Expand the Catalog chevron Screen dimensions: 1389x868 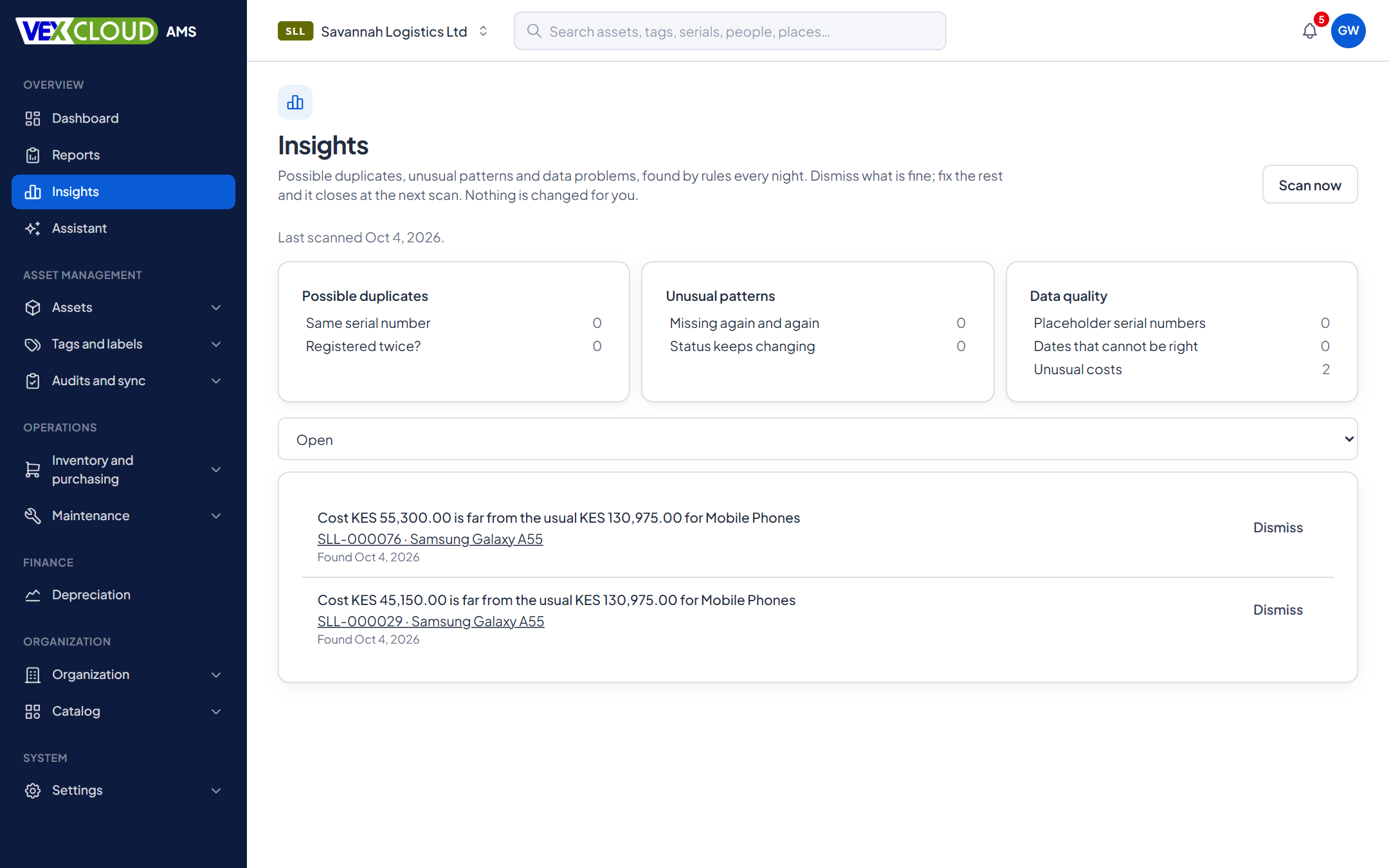[x=216, y=711]
